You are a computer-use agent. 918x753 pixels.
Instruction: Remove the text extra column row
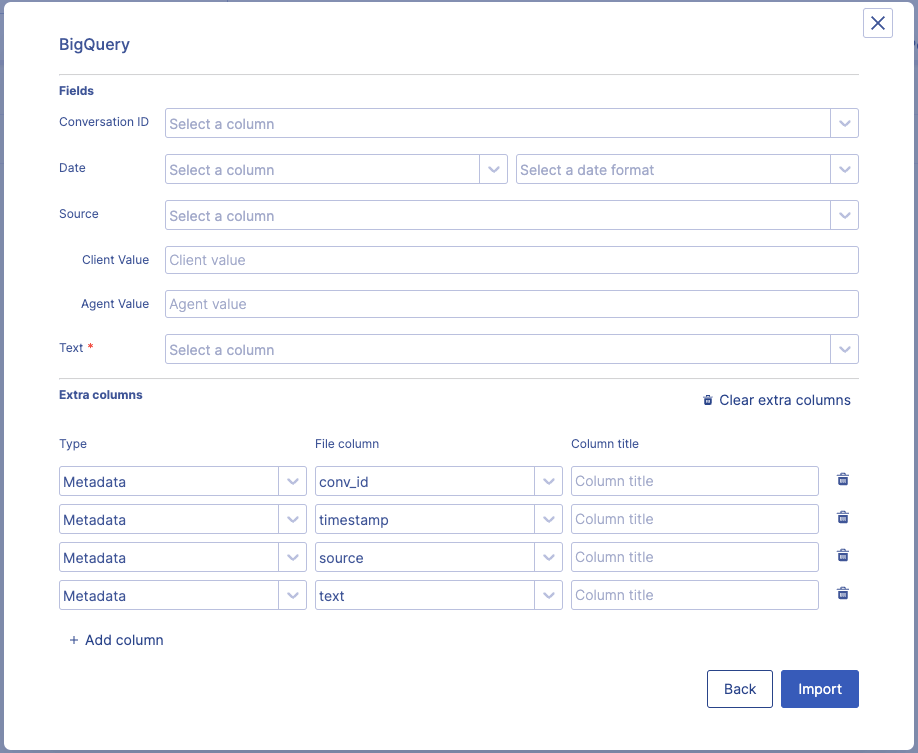[x=843, y=594]
